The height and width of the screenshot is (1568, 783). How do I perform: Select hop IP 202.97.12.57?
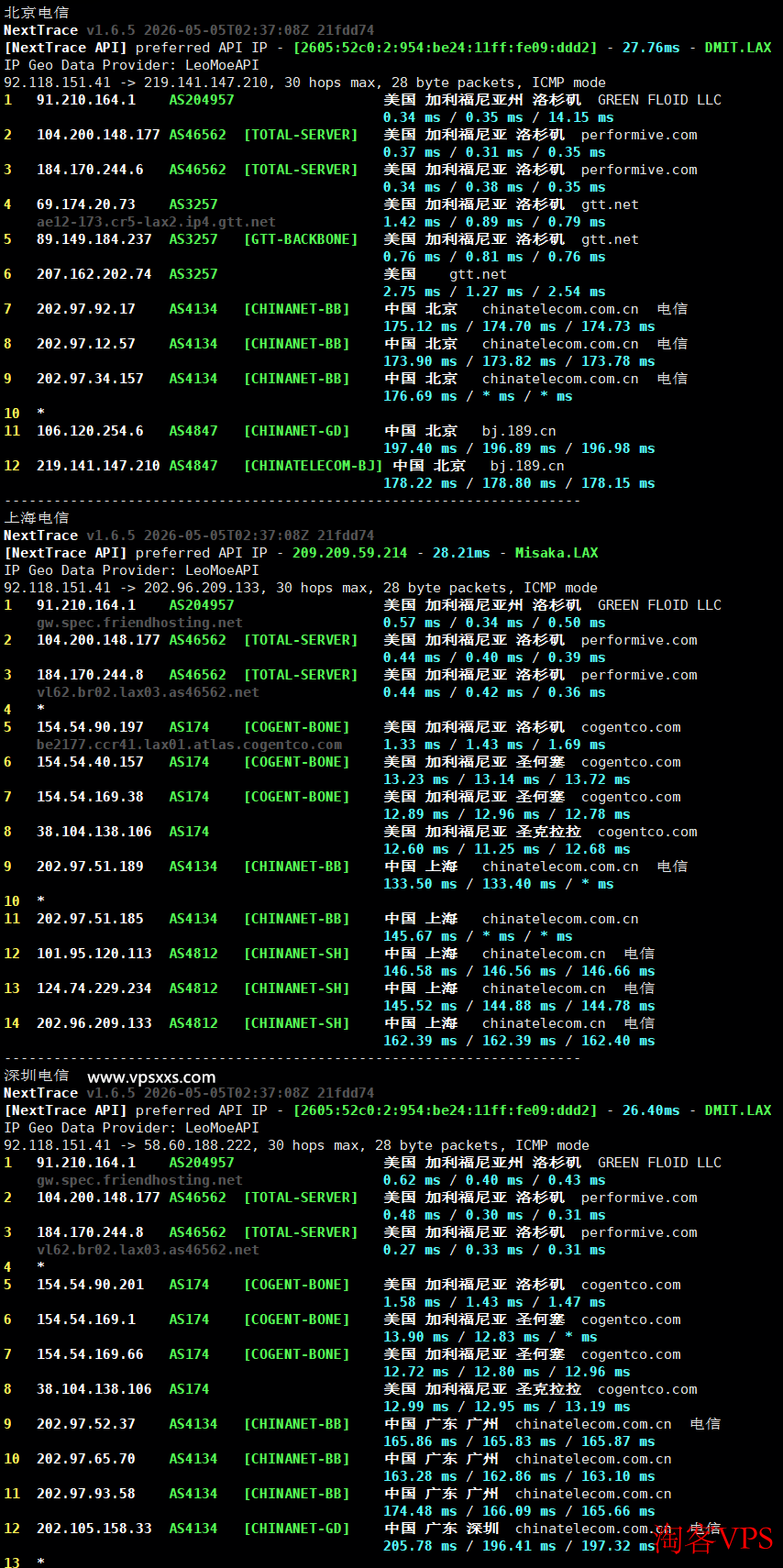pos(86,344)
